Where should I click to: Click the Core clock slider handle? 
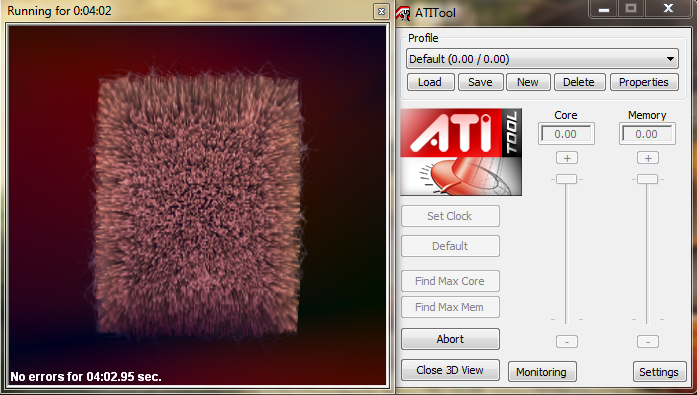(x=567, y=179)
